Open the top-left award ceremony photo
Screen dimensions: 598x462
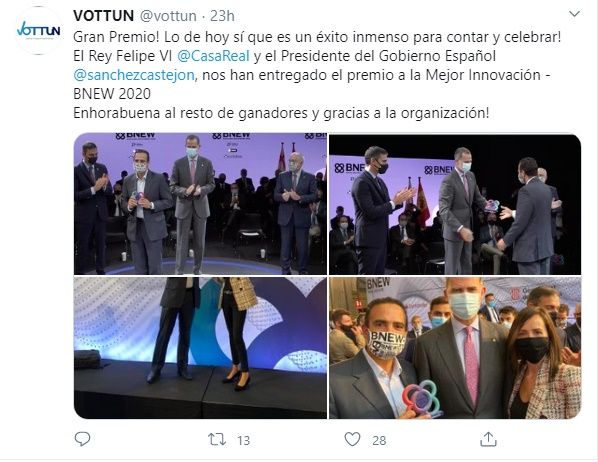coord(200,204)
